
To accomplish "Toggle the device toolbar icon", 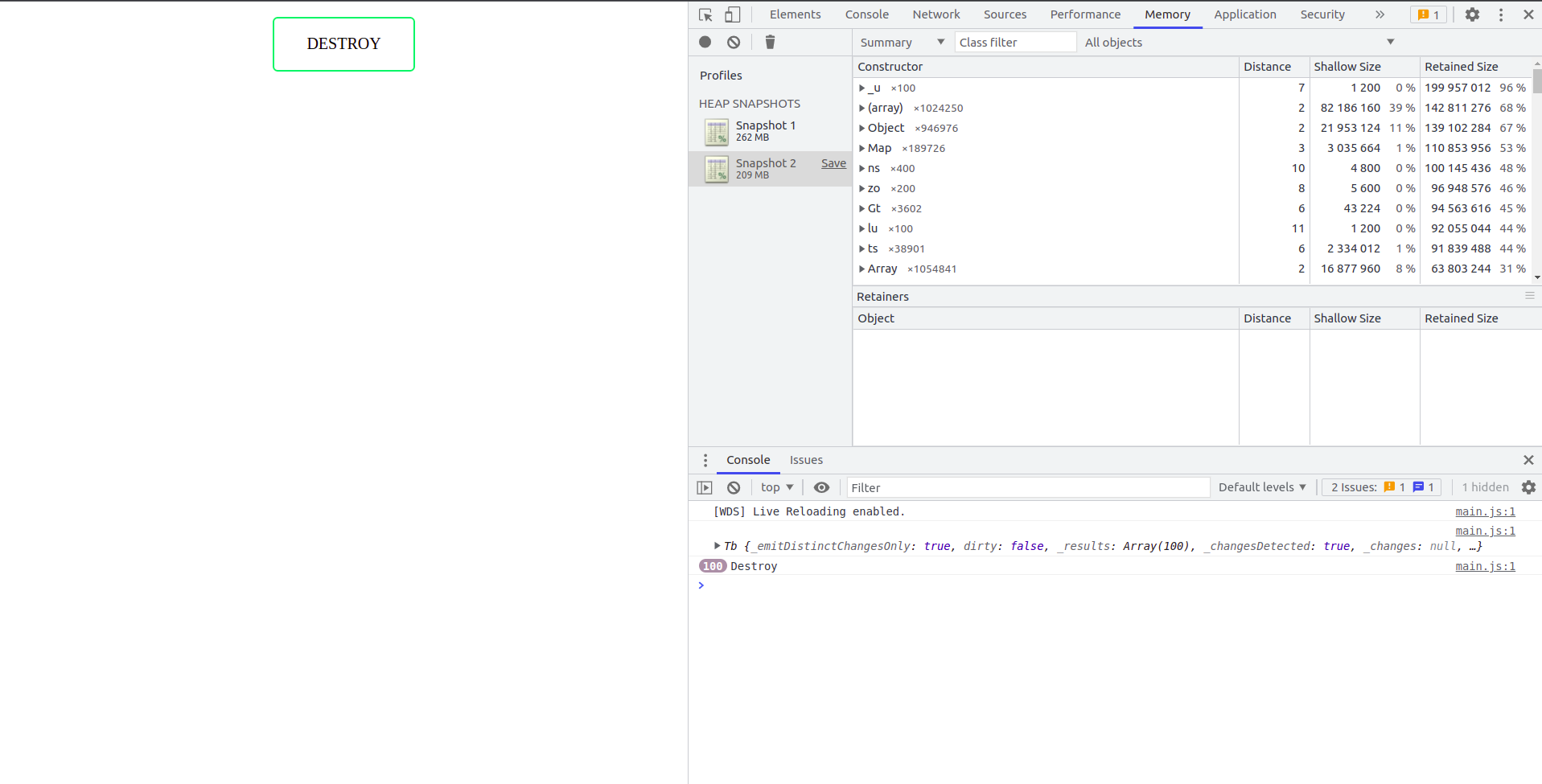I will [732, 14].
